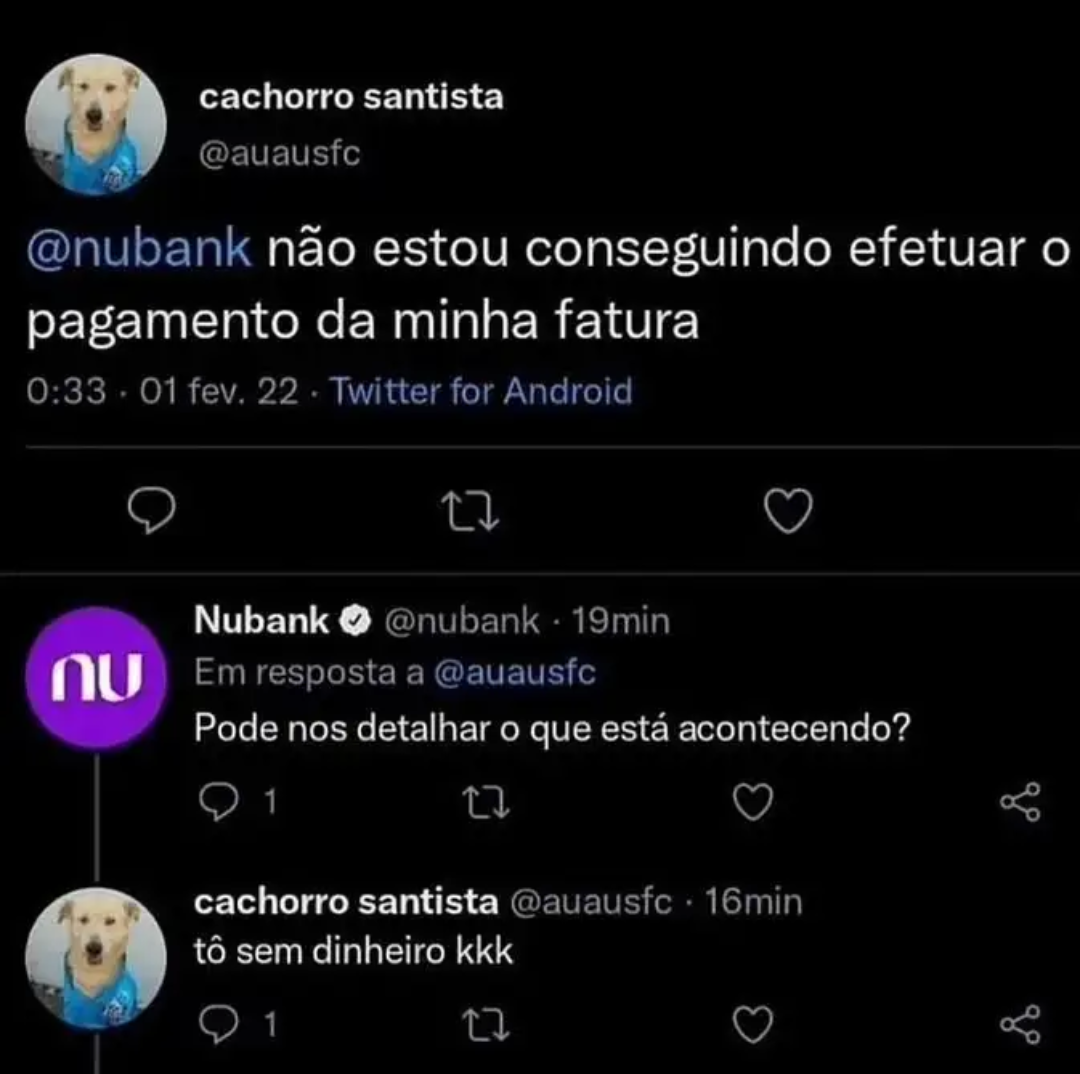Like the main tweet about fatura
Screen dimensions: 1080x1074
click(787, 513)
